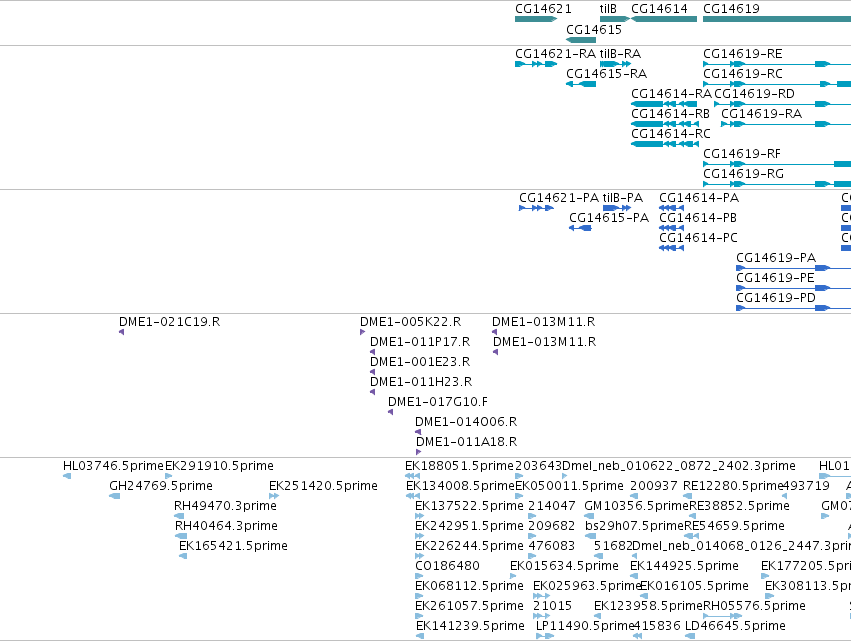Viewport: 851px width, 641px height.
Task: Open protein CG14619-PA
Action: pyautogui.click(x=793, y=269)
